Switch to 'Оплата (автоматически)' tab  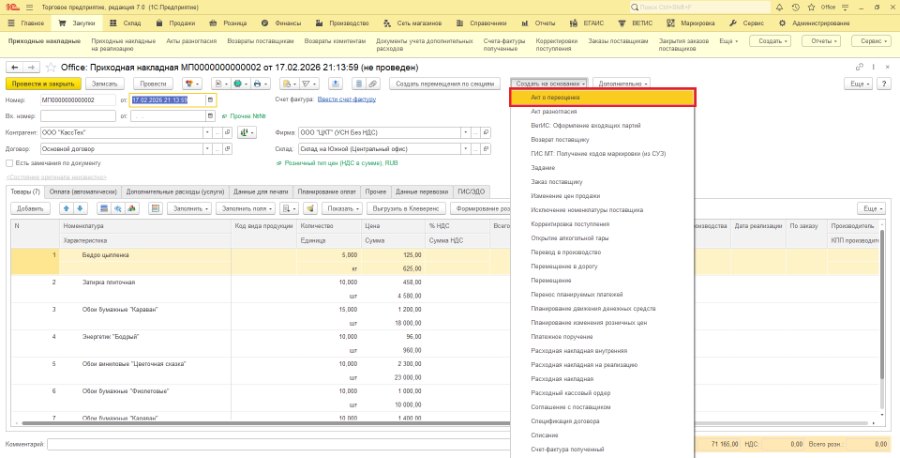pyautogui.click(x=83, y=192)
